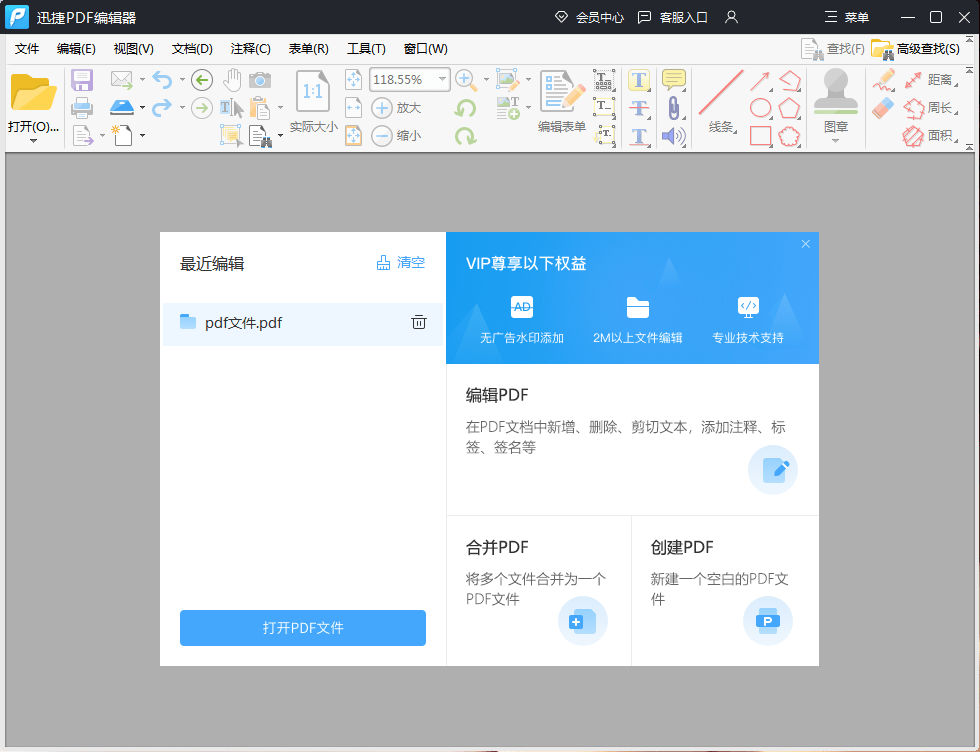Select the strikethrough text tool
Viewport: 980px width, 752px height.
(x=639, y=108)
